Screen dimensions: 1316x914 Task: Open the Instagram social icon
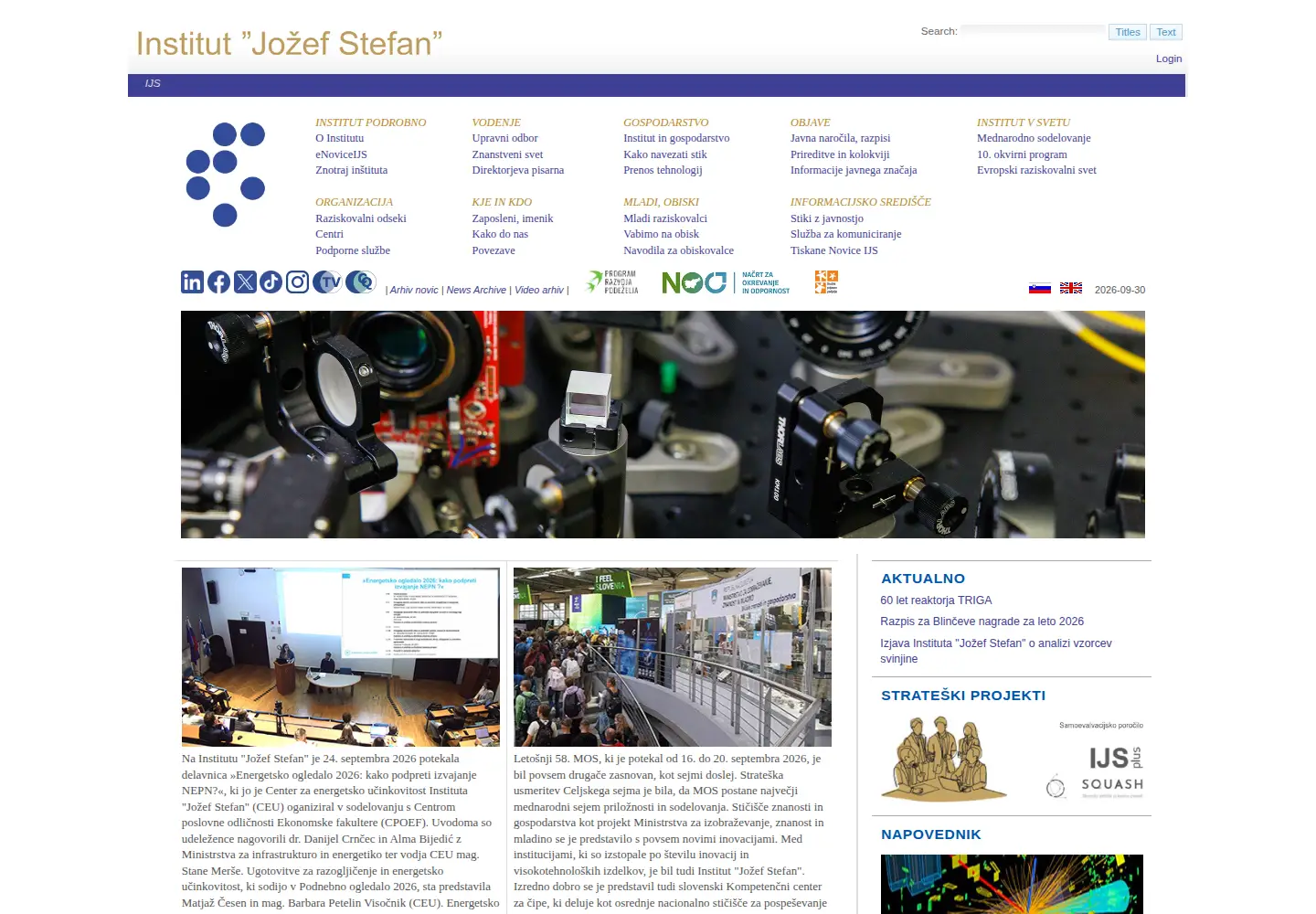[297, 282]
